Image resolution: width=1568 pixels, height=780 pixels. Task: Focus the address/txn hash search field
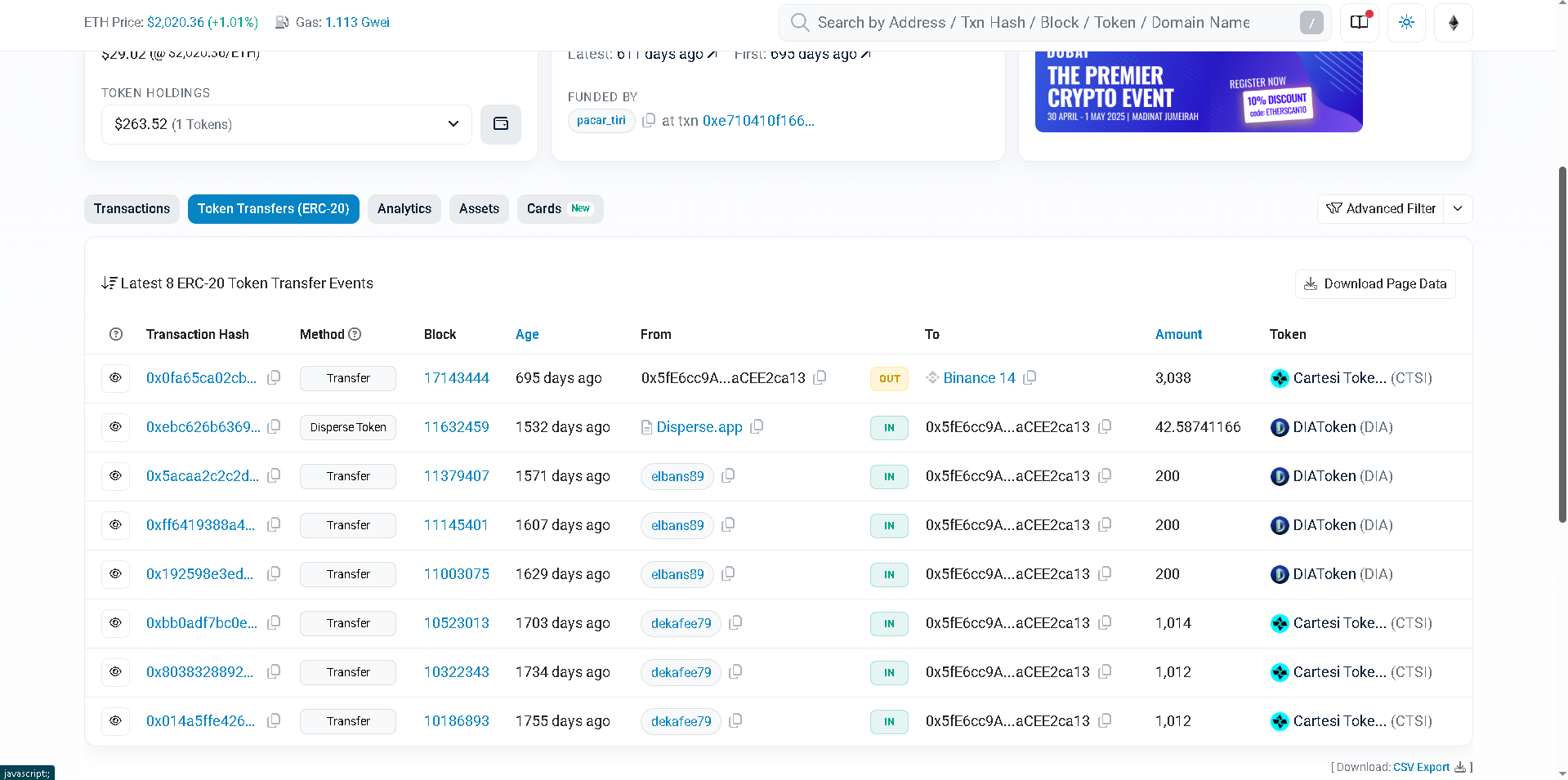[x=1055, y=23]
